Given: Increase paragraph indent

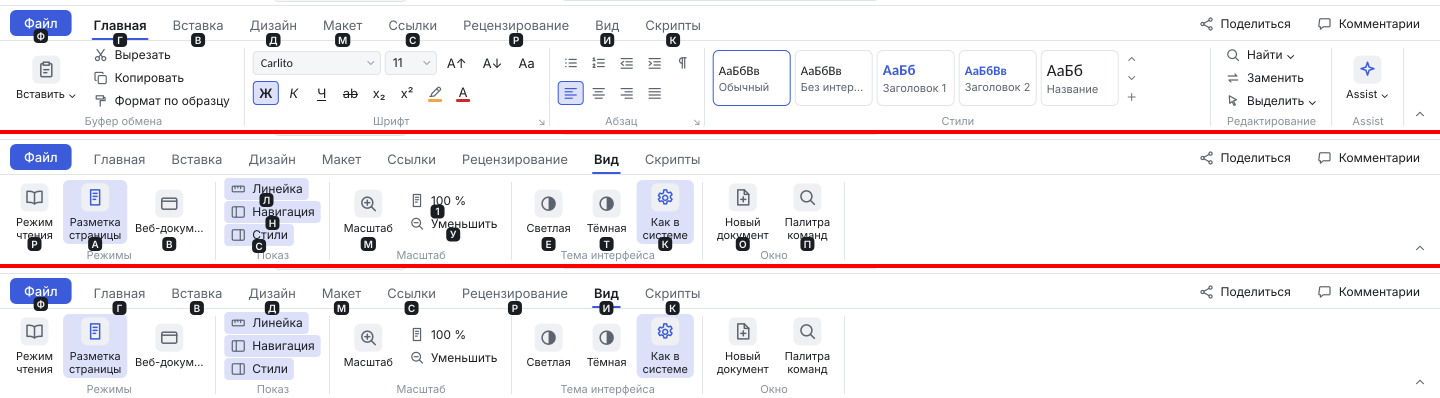Looking at the screenshot, I should (655, 63).
